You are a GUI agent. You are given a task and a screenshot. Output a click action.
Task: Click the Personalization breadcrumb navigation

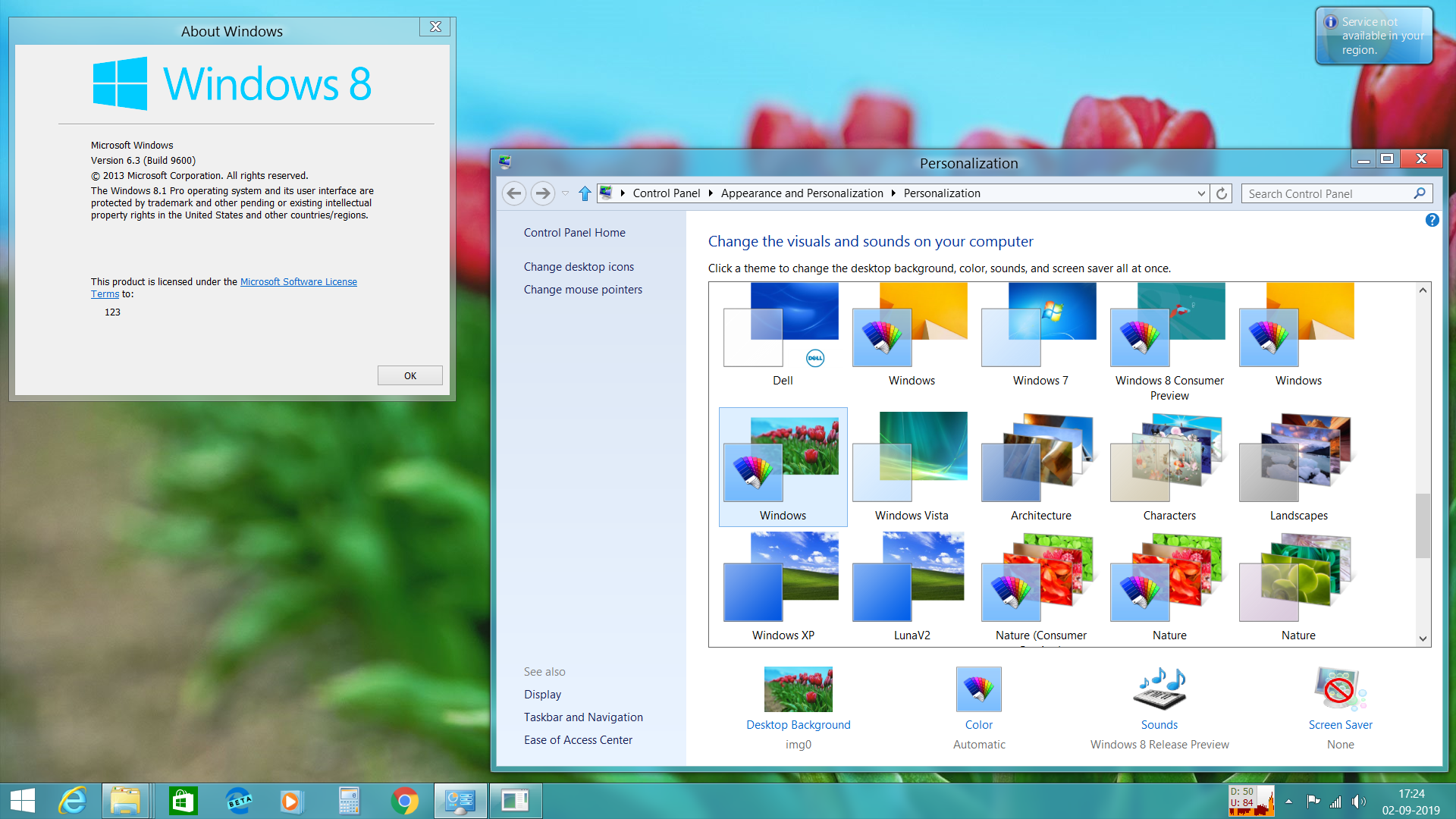[940, 193]
